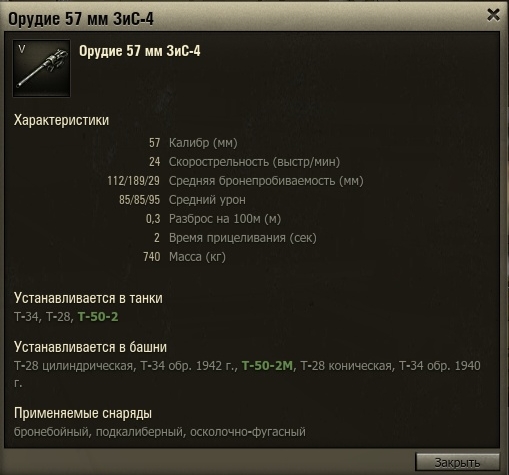This screenshot has width=509, height=475.
Task: Click the Средний урон value 85/85/95
Action: [139, 200]
